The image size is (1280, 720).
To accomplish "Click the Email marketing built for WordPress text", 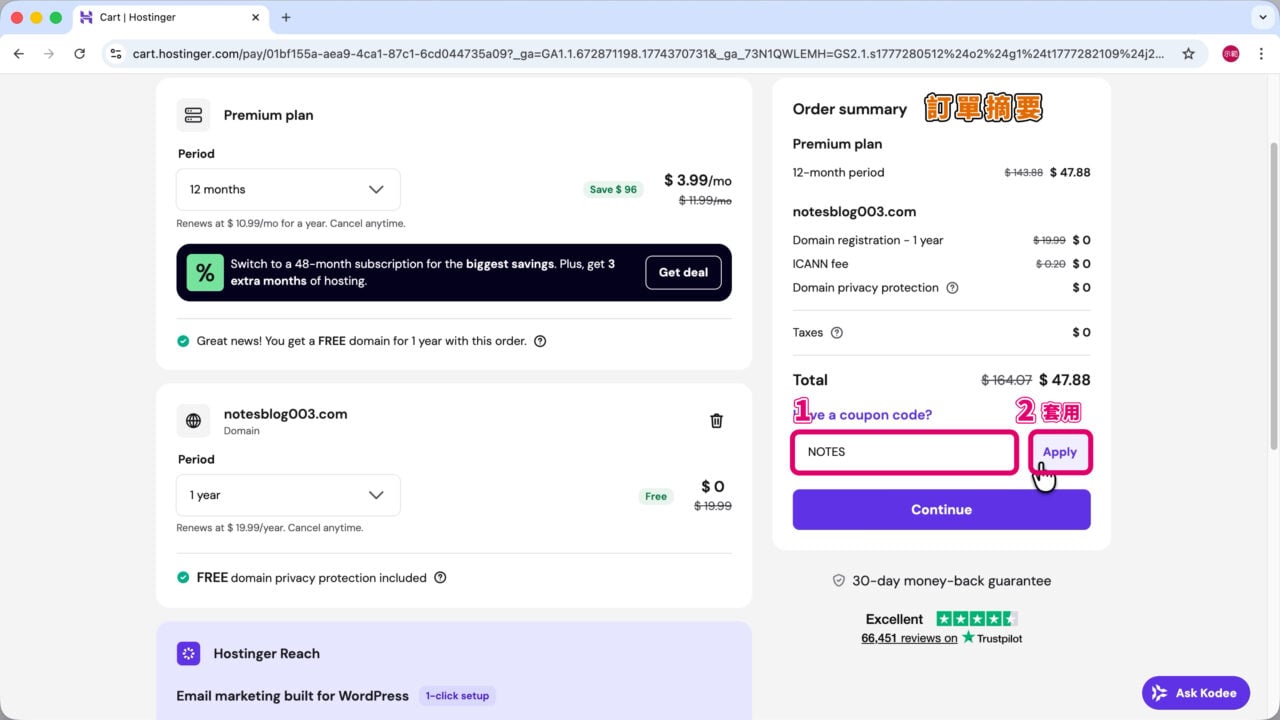I will tap(293, 696).
